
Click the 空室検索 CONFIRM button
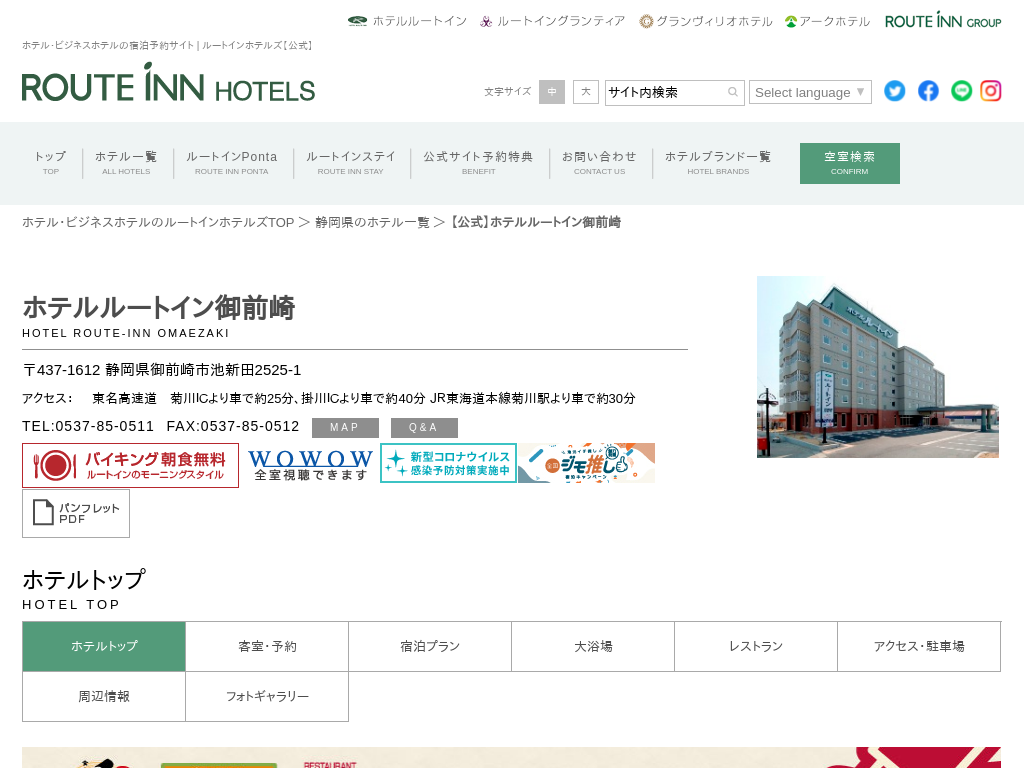coord(850,163)
